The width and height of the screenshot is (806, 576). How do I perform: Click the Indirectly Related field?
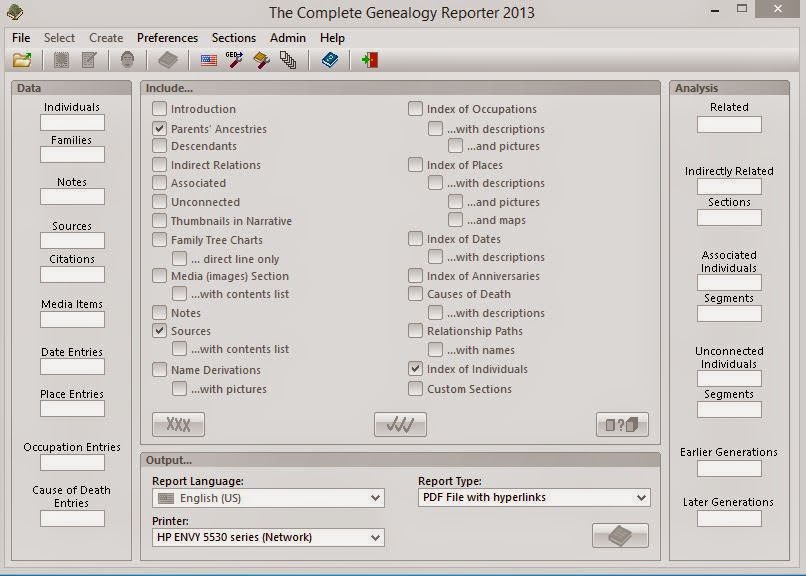729,187
